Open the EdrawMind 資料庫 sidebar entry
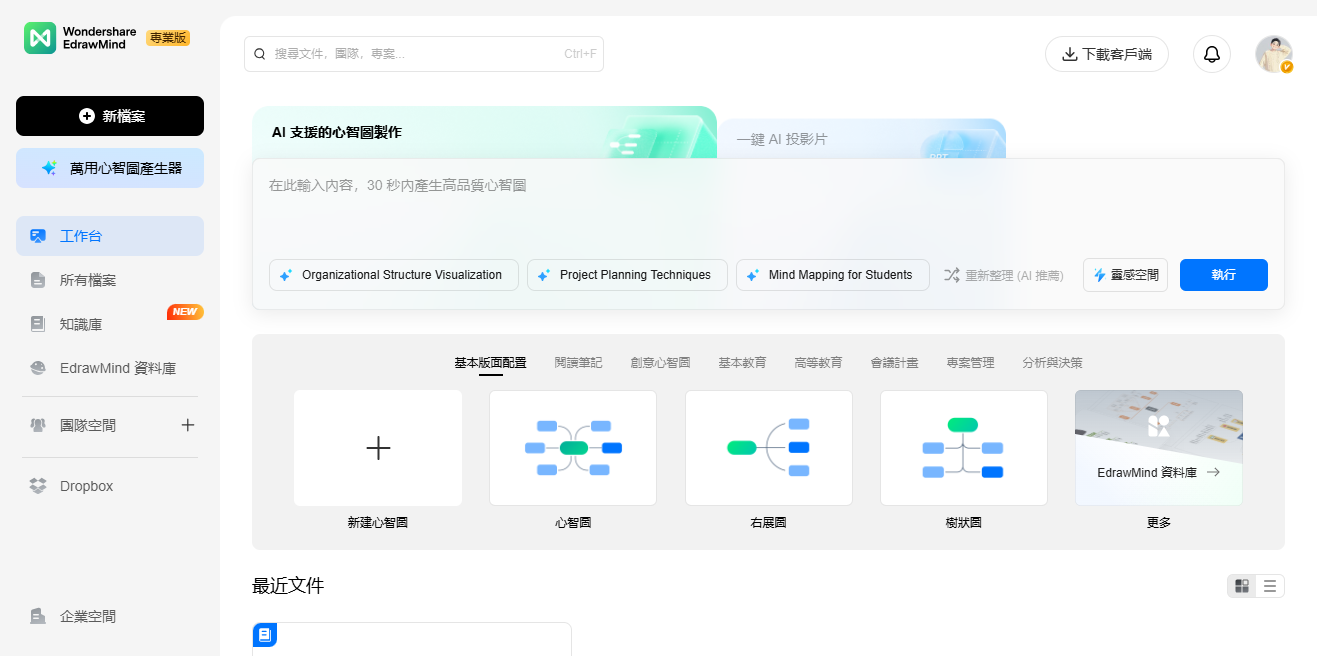1317x656 pixels. [110, 367]
